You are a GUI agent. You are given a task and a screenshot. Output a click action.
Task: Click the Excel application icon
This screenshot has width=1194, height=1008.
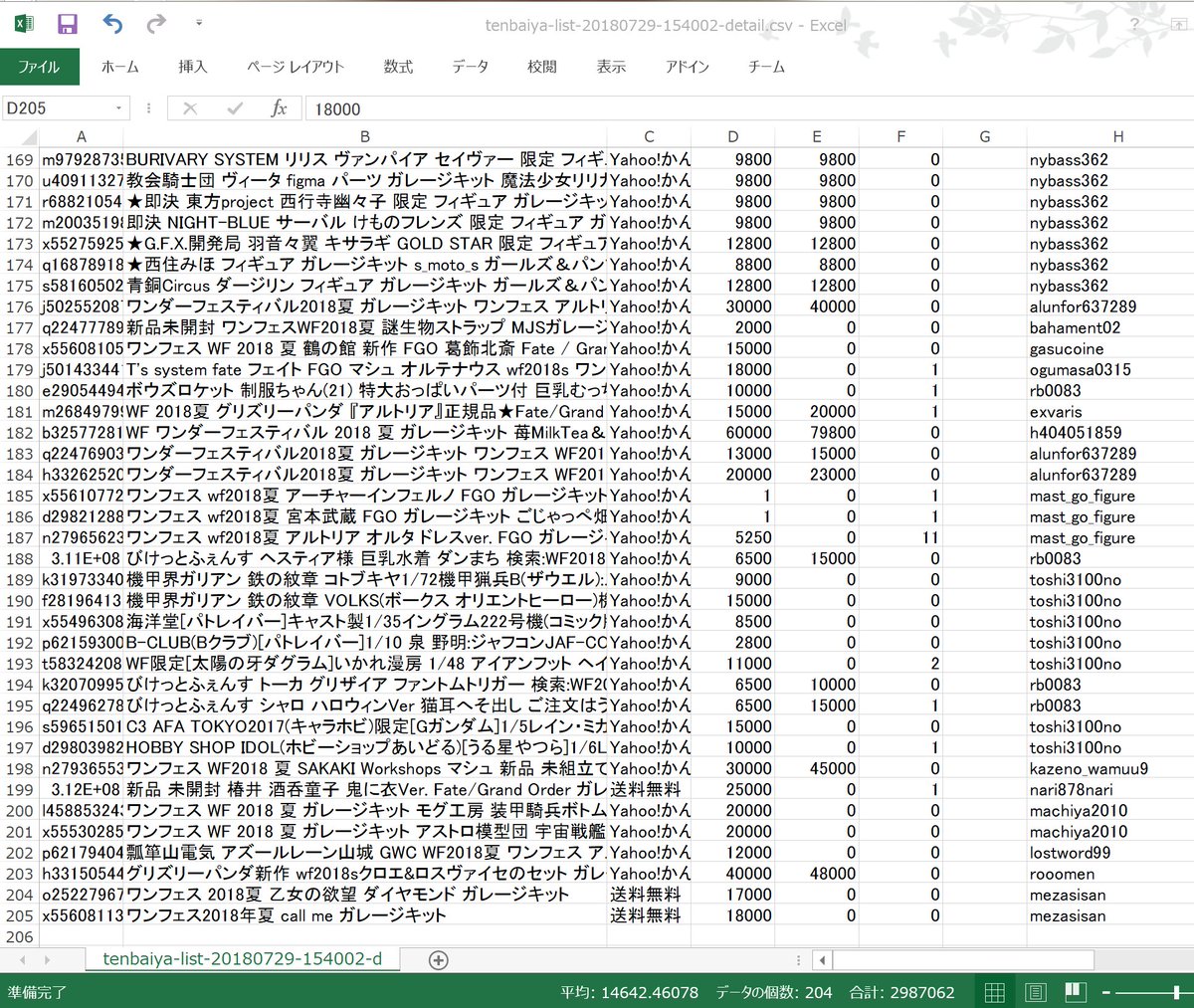tap(24, 24)
